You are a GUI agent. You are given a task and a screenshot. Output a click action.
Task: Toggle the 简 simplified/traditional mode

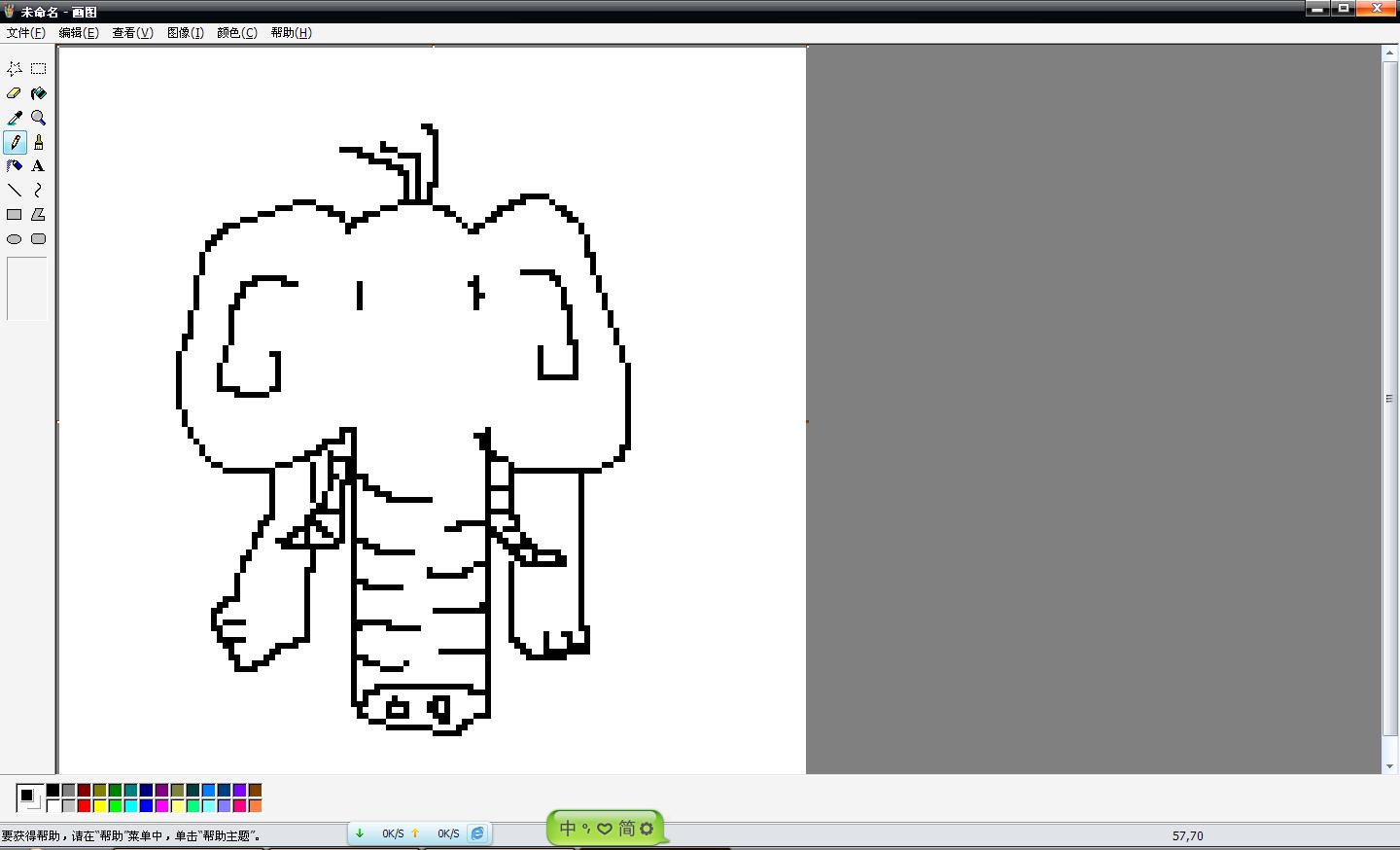626,829
